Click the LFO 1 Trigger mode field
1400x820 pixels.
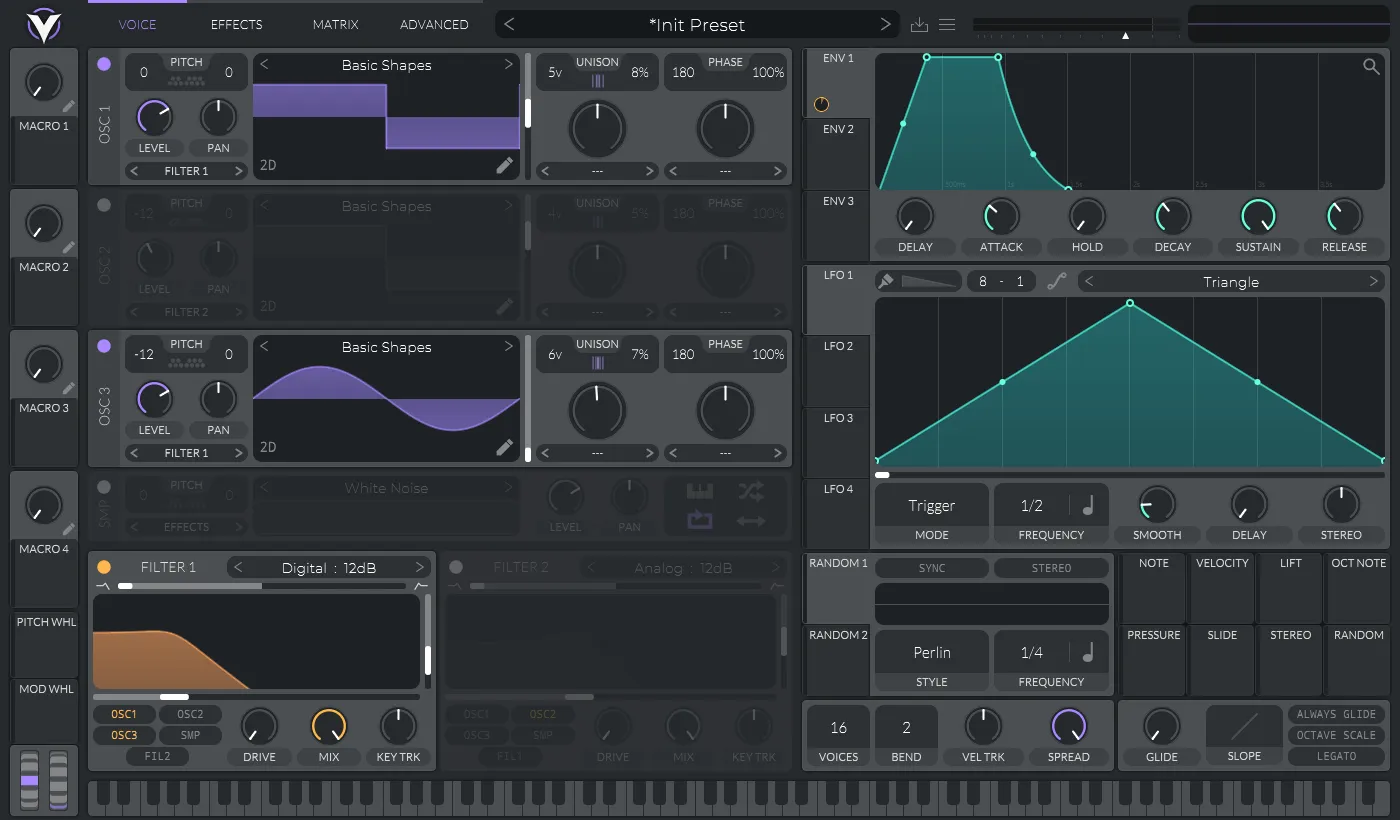pyautogui.click(x=931, y=506)
